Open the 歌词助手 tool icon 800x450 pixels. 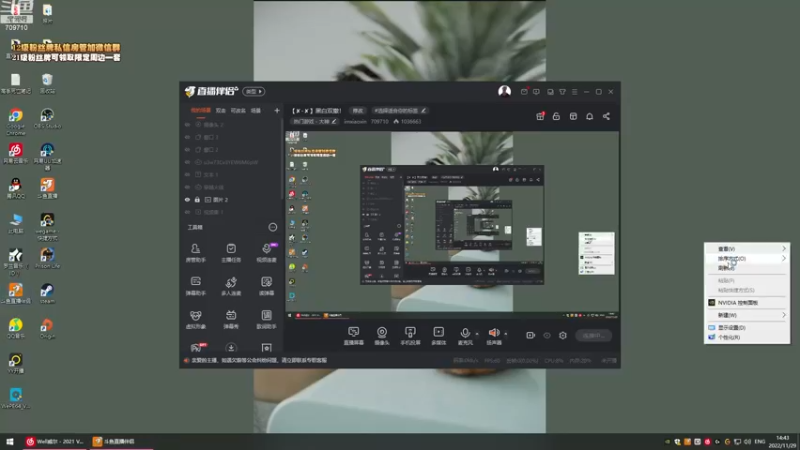[266, 319]
